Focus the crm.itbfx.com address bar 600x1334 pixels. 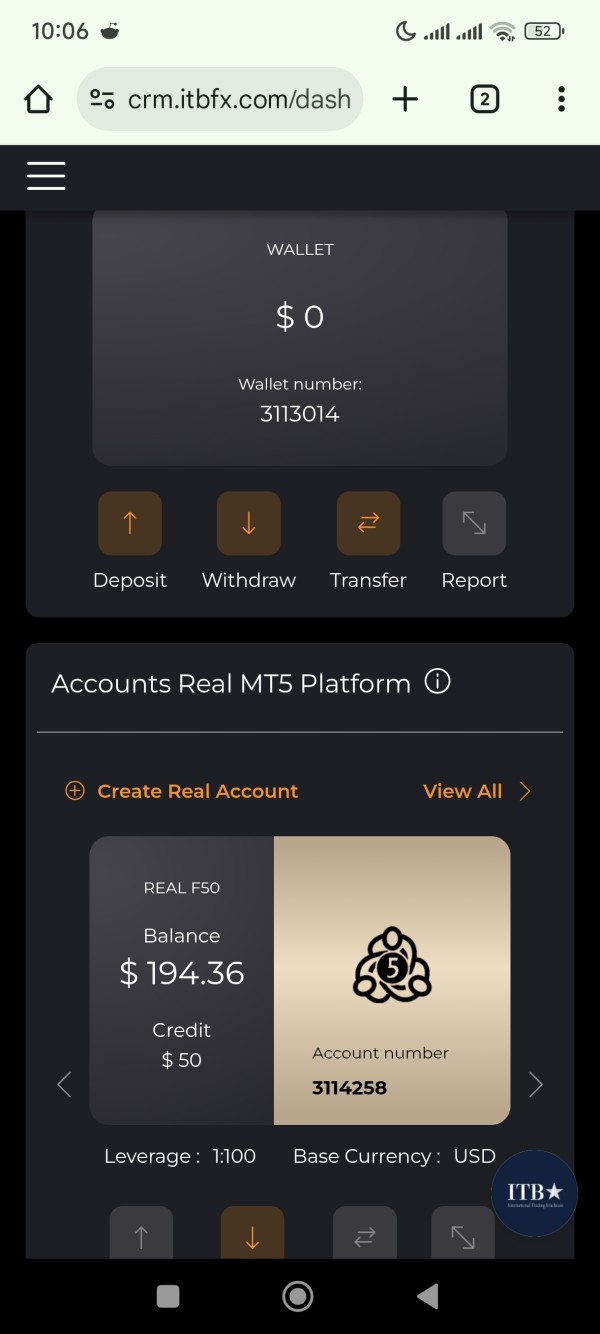pos(220,99)
